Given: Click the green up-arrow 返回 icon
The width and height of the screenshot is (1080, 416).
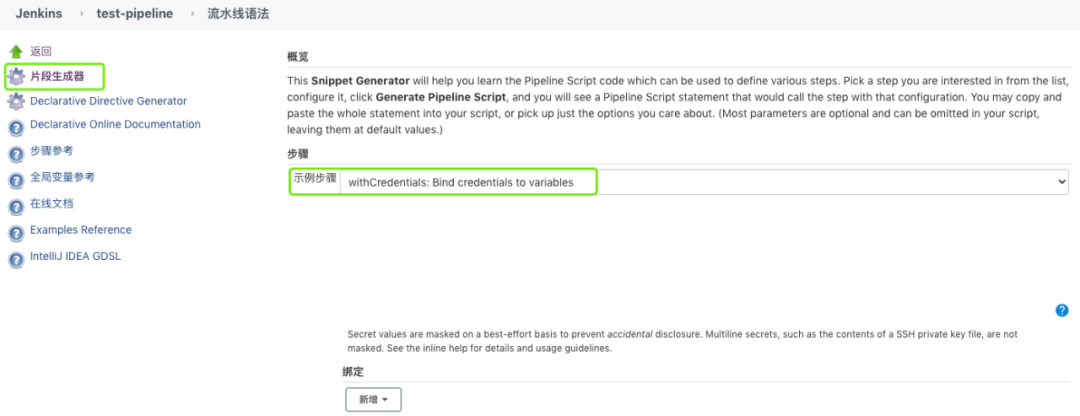Looking at the screenshot, I should click(16, 51).
